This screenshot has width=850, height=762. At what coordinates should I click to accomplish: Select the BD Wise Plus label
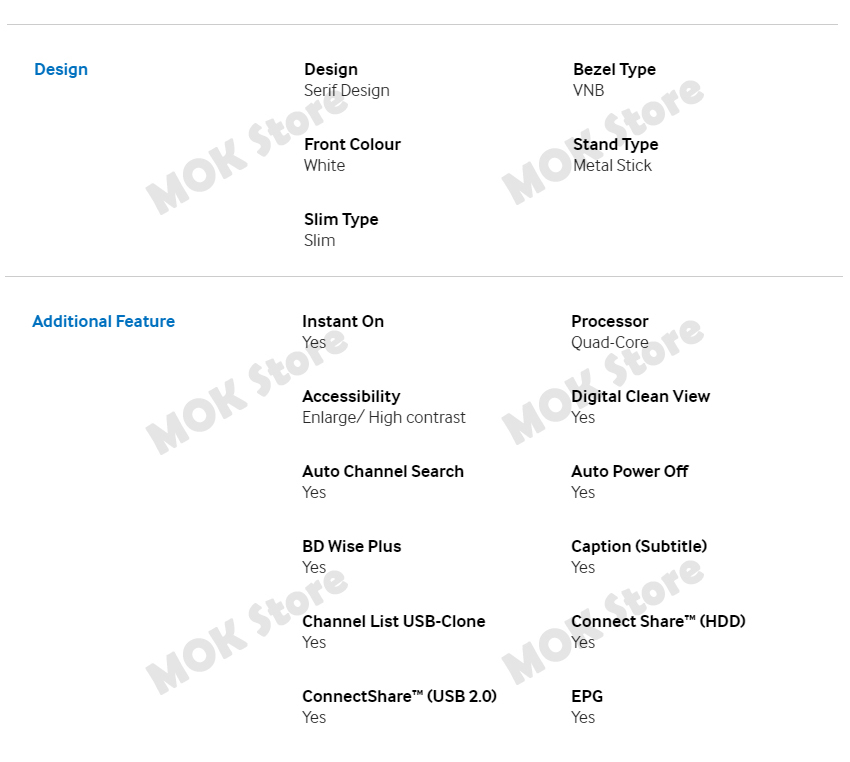[x=351, y=547]
